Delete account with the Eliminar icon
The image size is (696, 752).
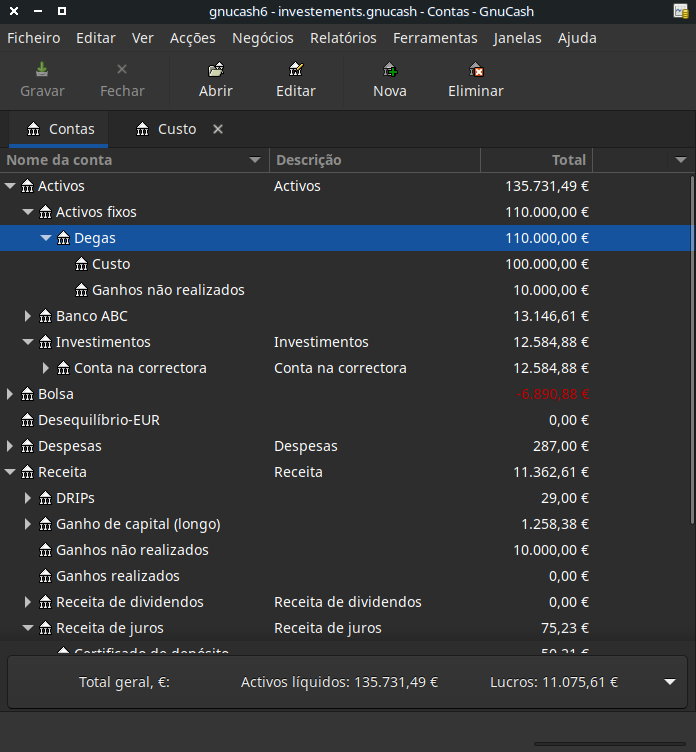click(x=476, y=70)
